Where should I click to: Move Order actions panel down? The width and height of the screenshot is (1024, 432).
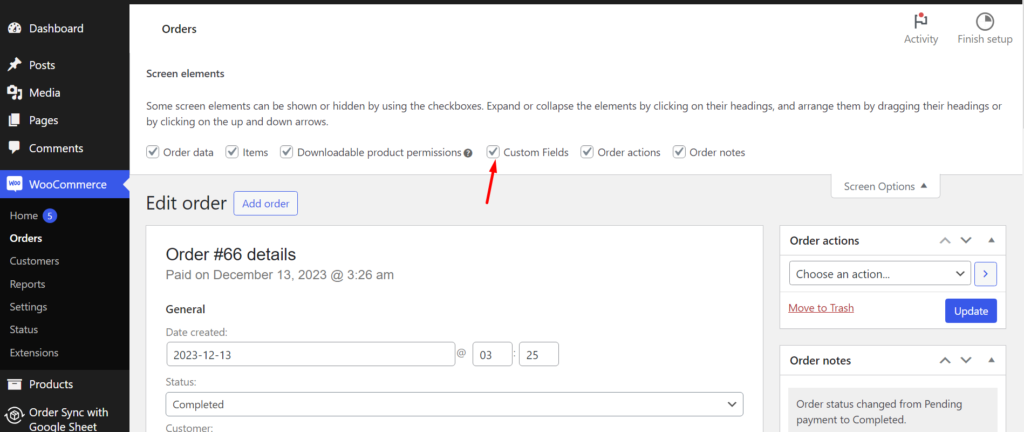point(966,240)
